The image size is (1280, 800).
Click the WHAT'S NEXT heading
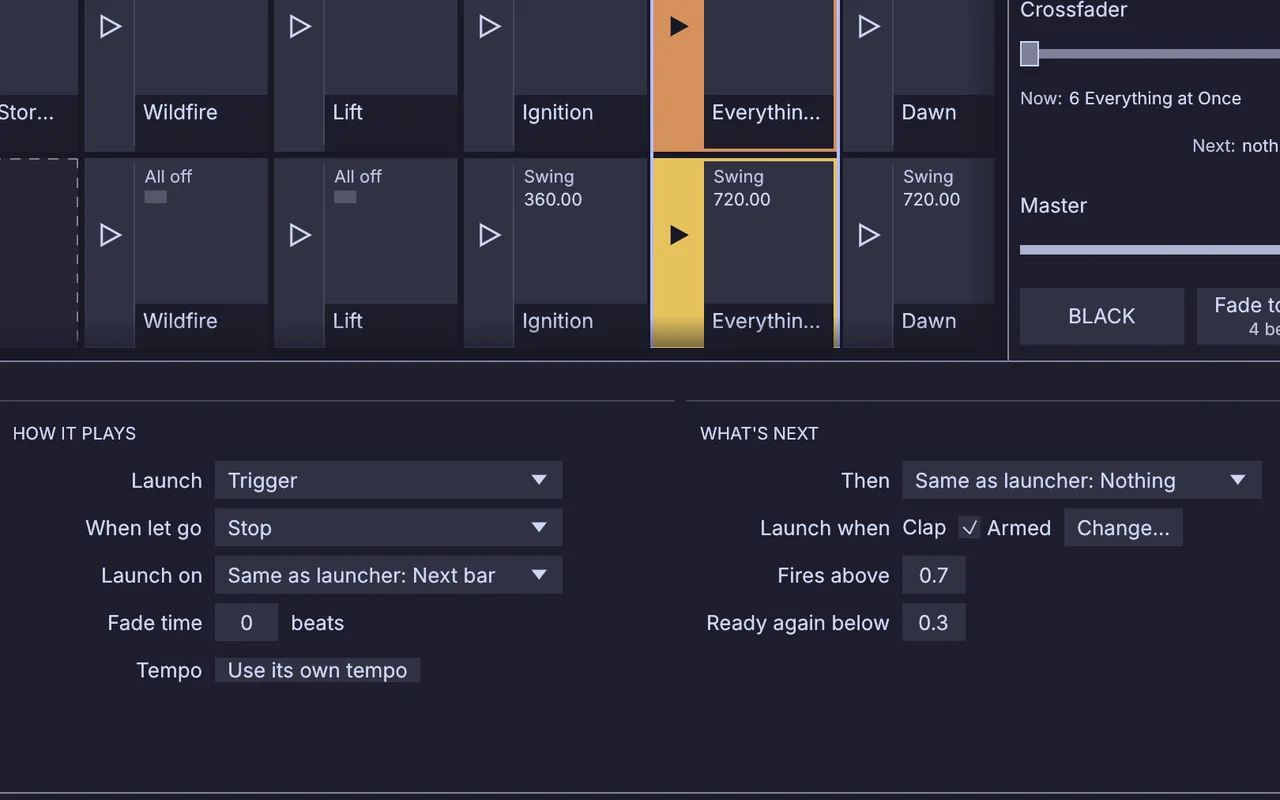[x=759, y=433]
